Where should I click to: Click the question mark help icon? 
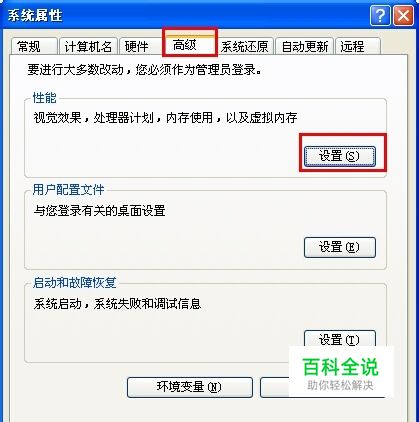point(380,15)
